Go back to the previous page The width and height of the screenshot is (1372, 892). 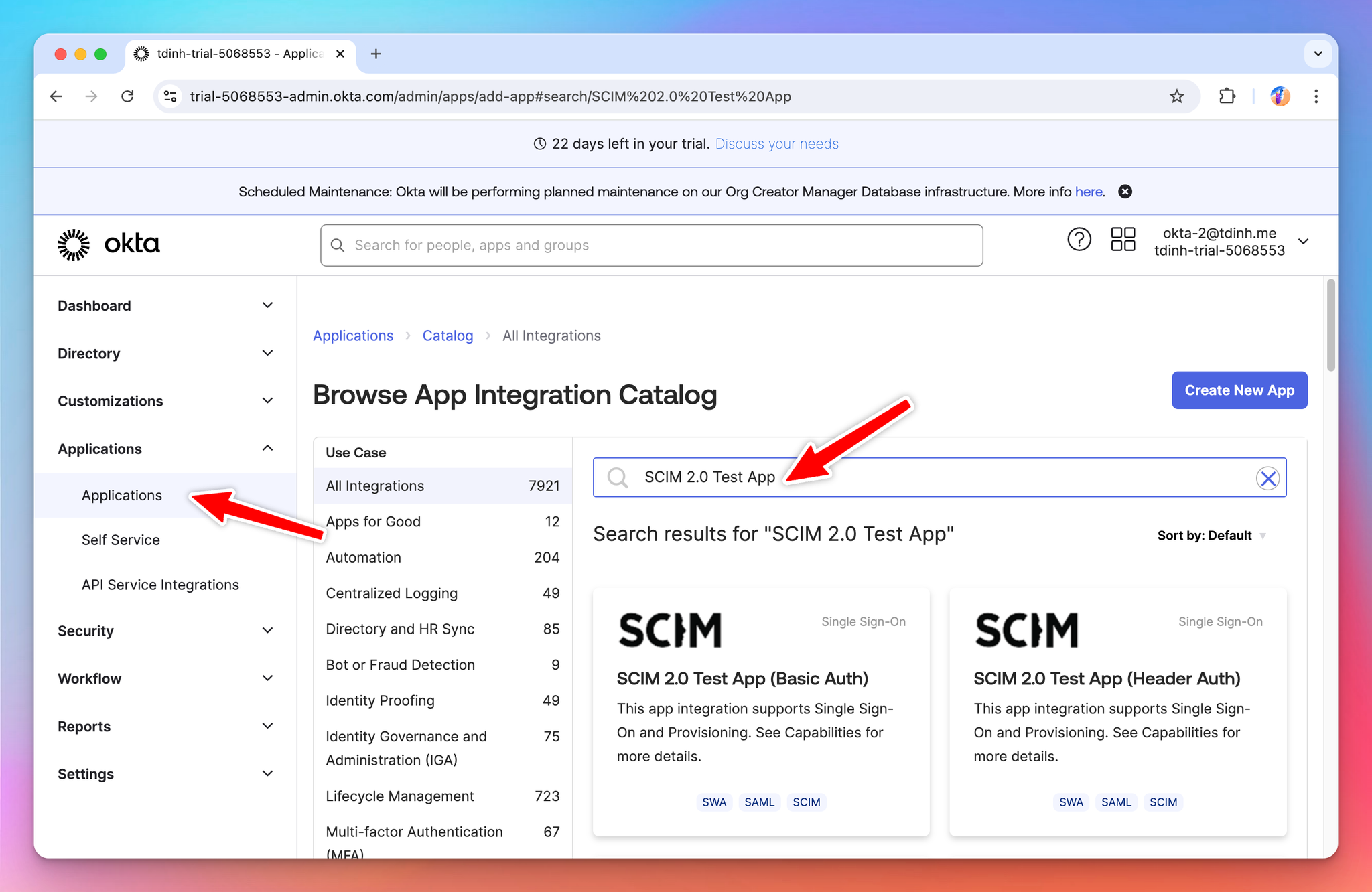tap(56, 96)
